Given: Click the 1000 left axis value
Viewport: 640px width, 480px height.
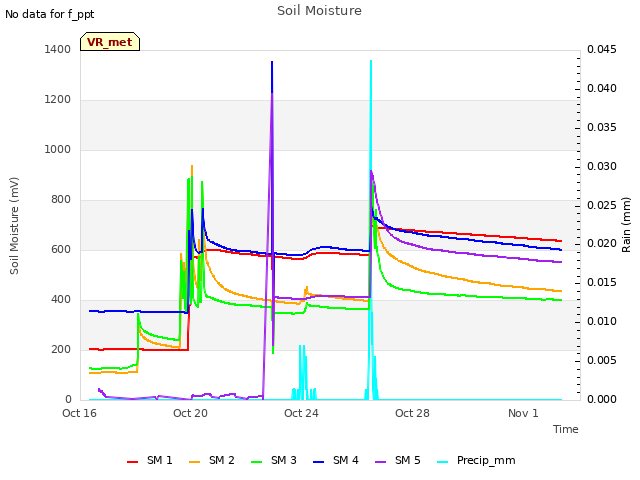Looking at the screenshot, I should pyautogui.click(x=58, y=149).
